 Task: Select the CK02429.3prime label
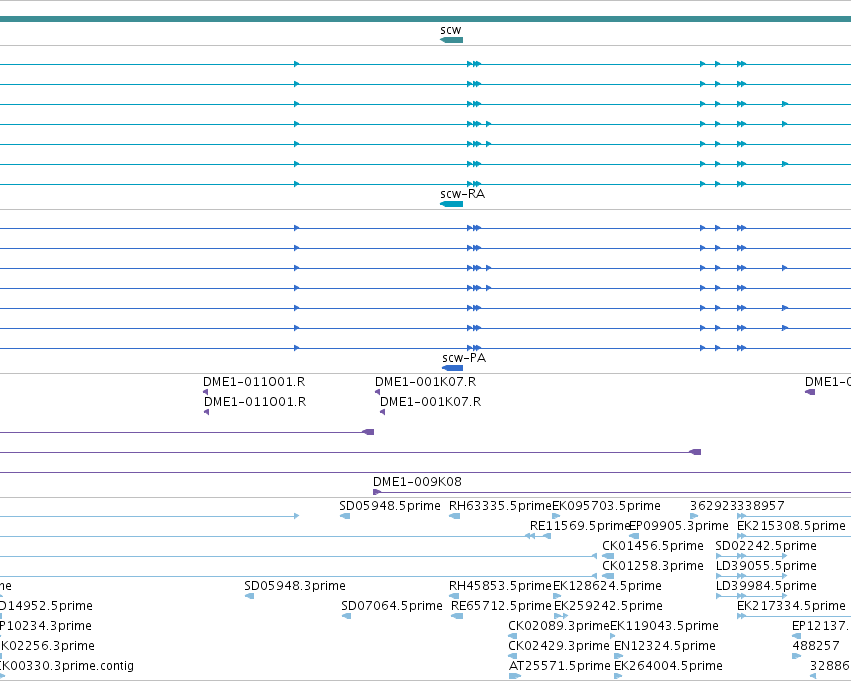(x=559, y=646)
